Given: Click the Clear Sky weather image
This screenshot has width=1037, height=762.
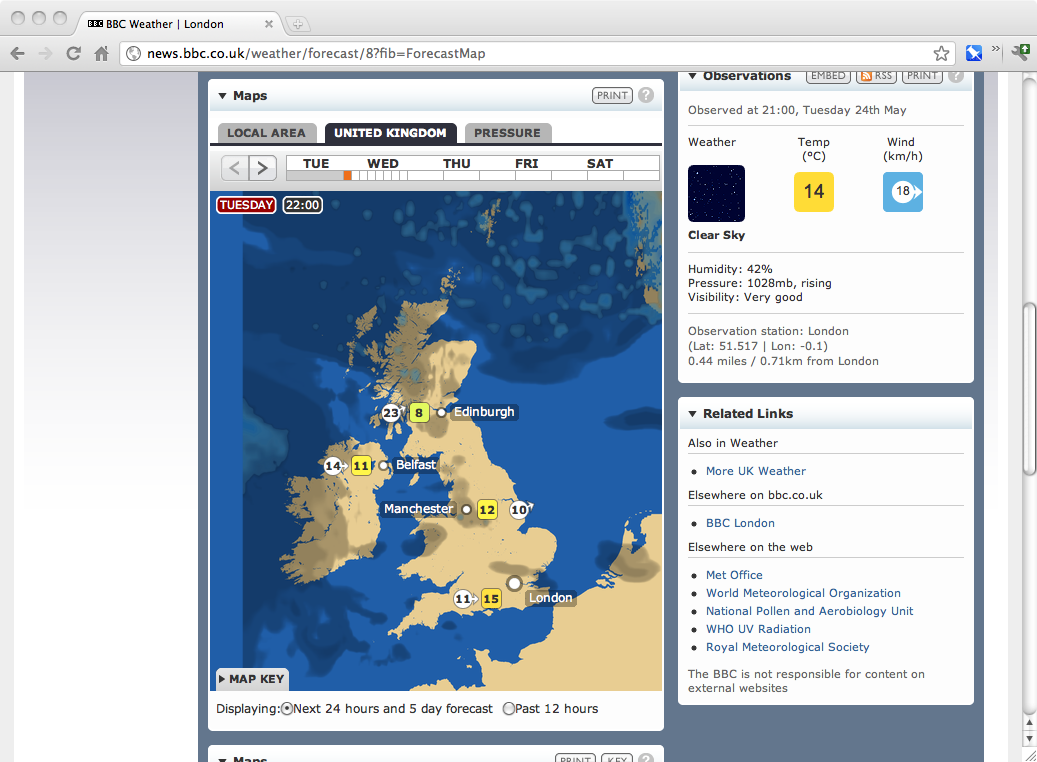Looking at the screenshot, I should tap(716, 193).
